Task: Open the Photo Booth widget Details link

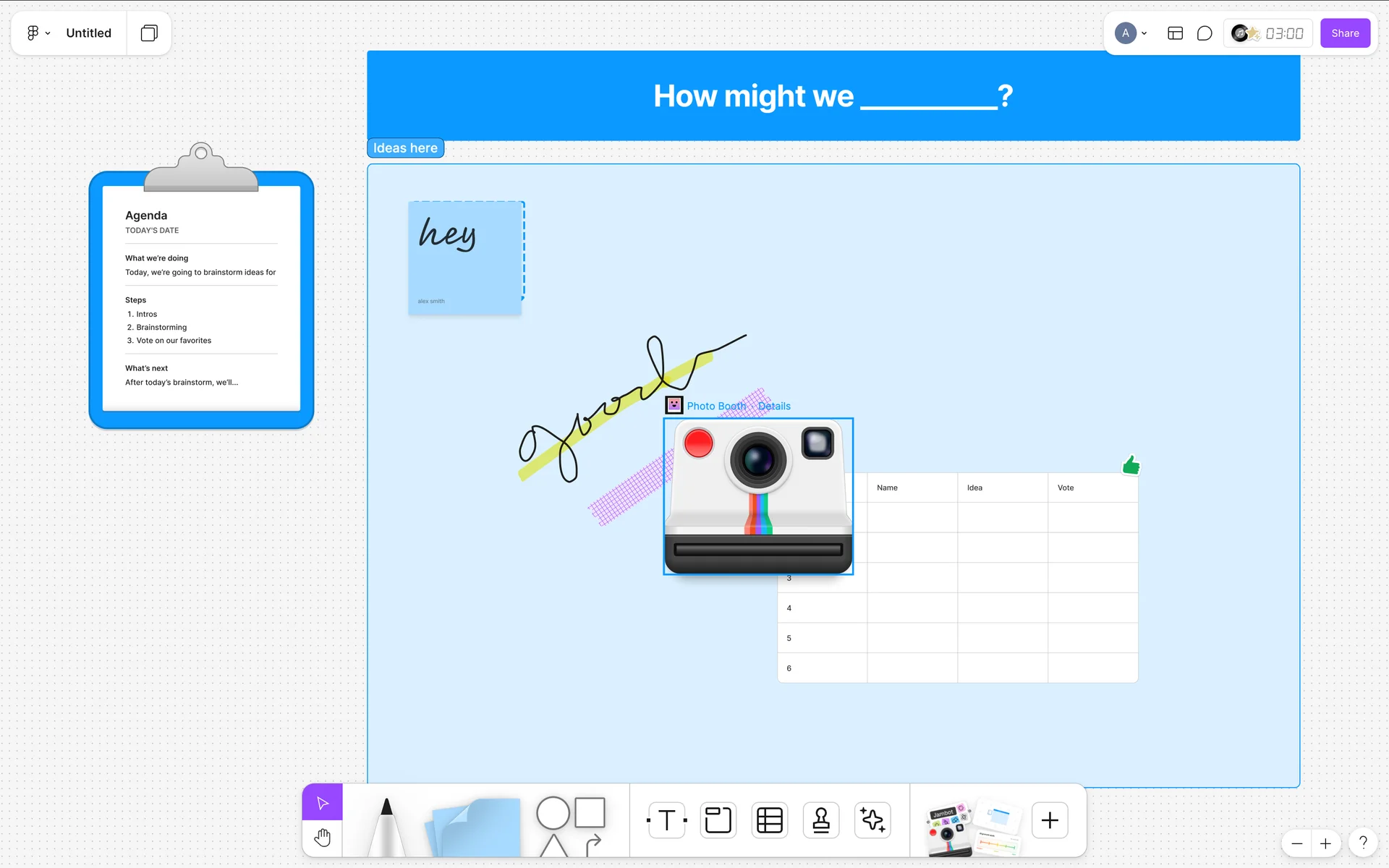Action: [x=774, y=406]
